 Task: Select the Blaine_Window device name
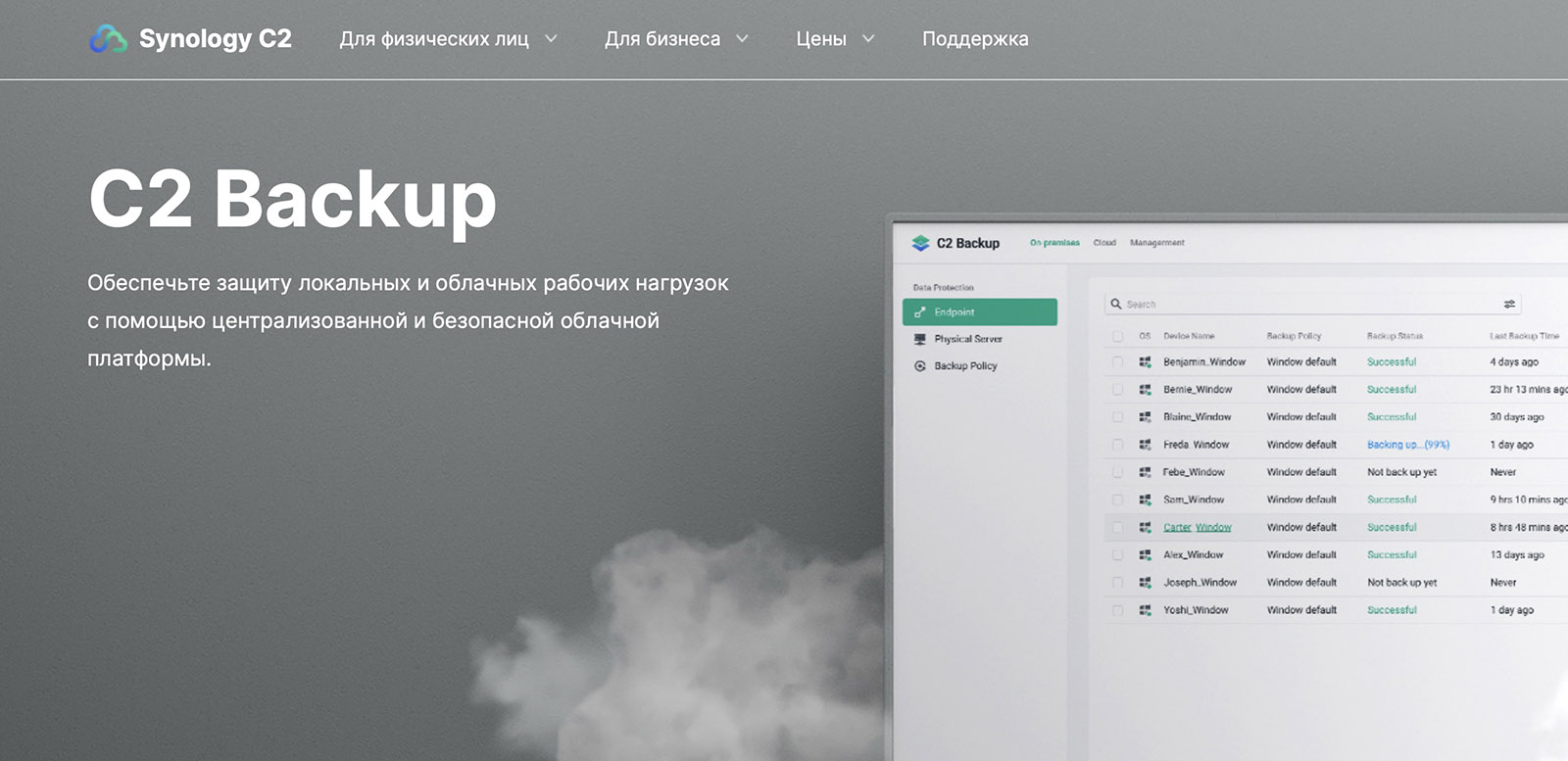[1198, 417]
